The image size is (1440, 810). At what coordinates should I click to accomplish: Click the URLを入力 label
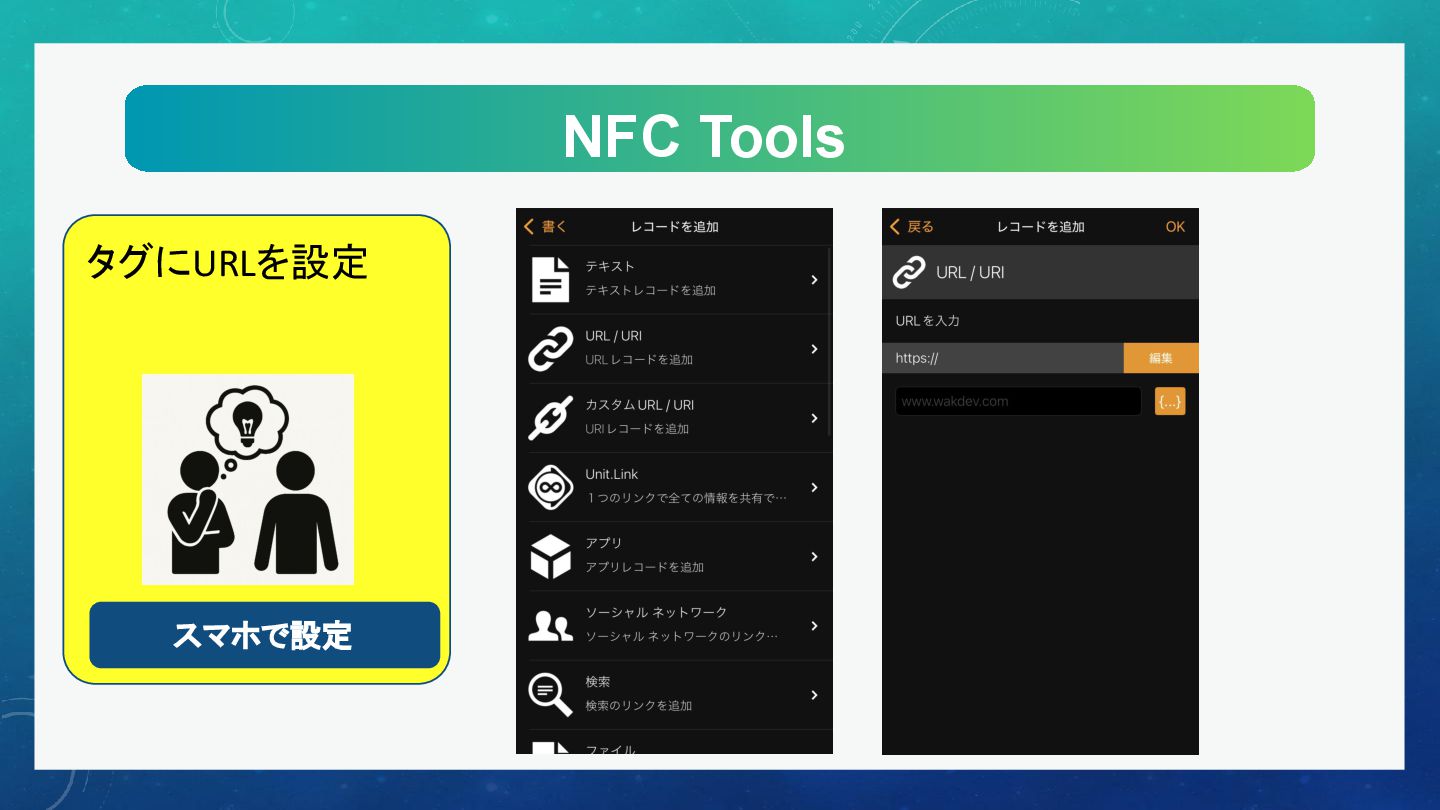pyautogui.click(x=928, y=321)
